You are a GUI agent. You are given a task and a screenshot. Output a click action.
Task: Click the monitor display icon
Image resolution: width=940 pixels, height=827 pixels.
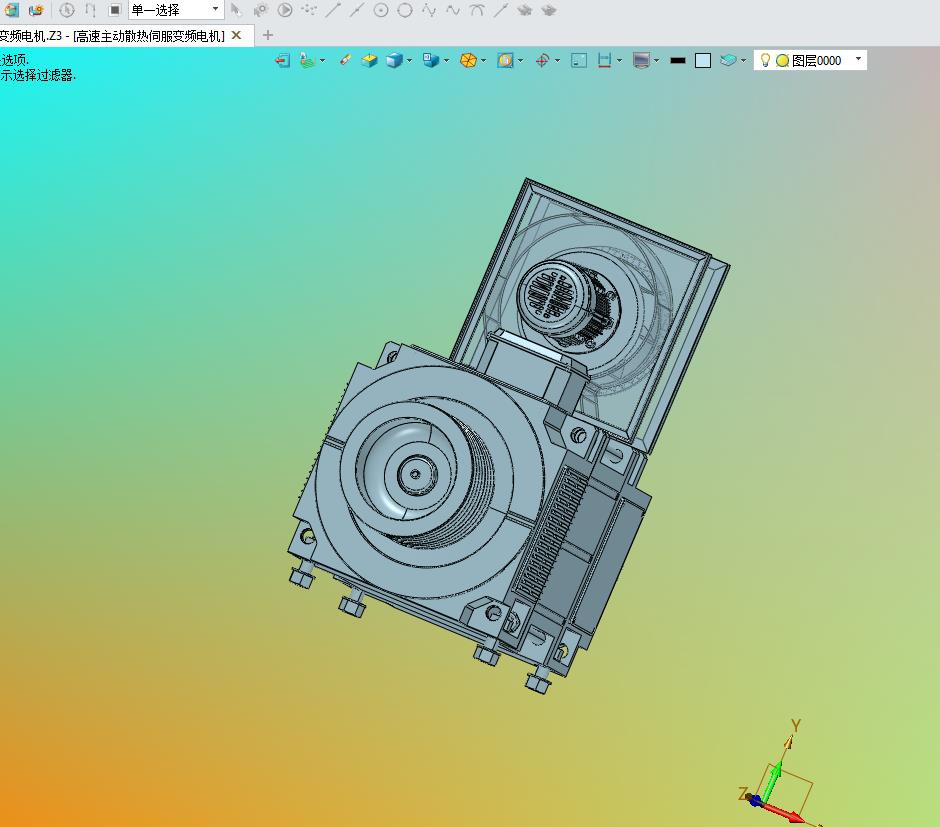click(x=641, y=61)
